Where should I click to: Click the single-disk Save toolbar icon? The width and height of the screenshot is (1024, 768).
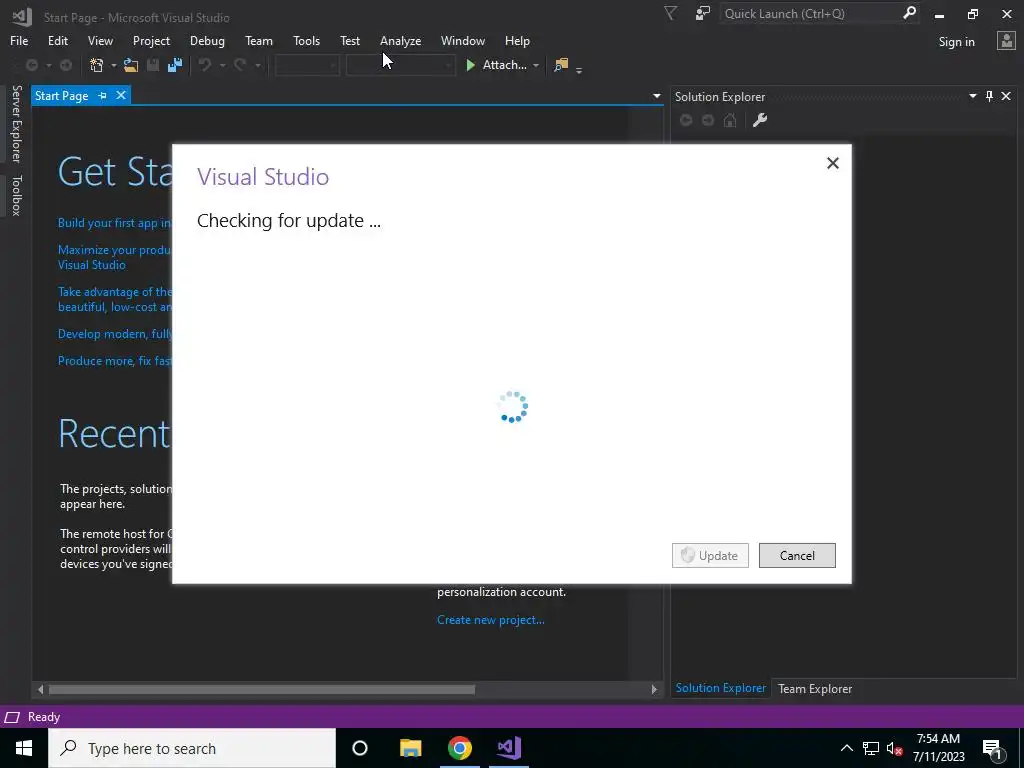pos(153,65)
